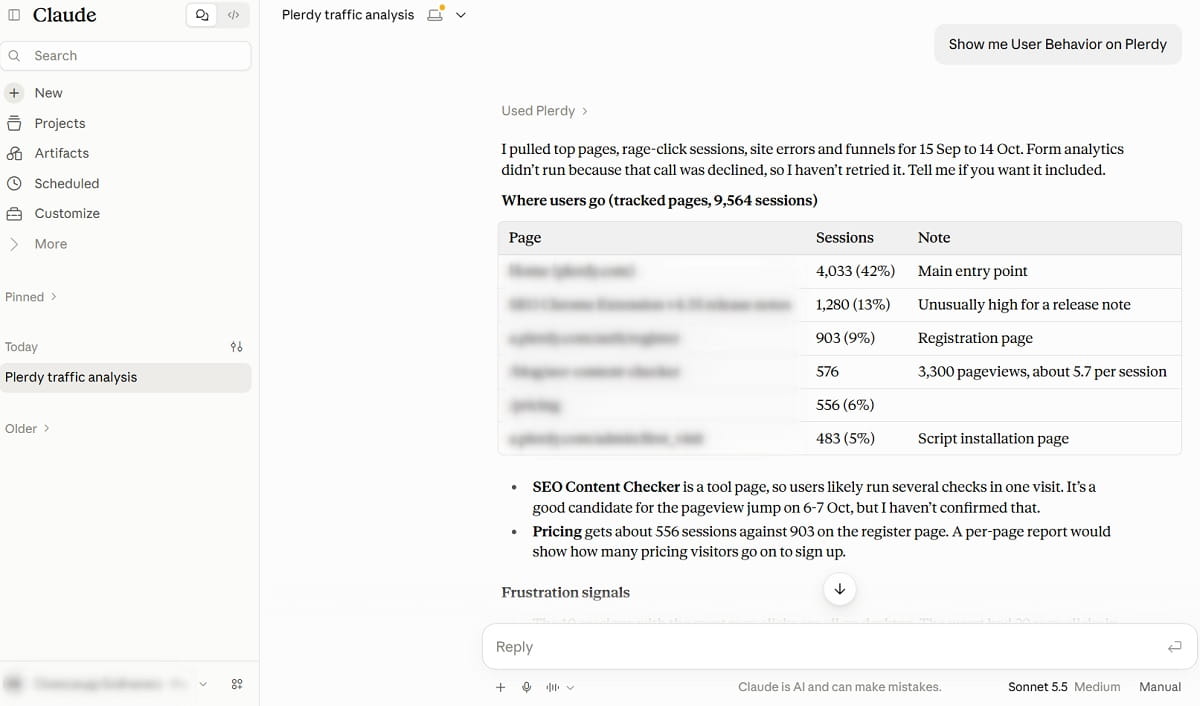
Task: Select the Page column header
Action: [525, 237]
